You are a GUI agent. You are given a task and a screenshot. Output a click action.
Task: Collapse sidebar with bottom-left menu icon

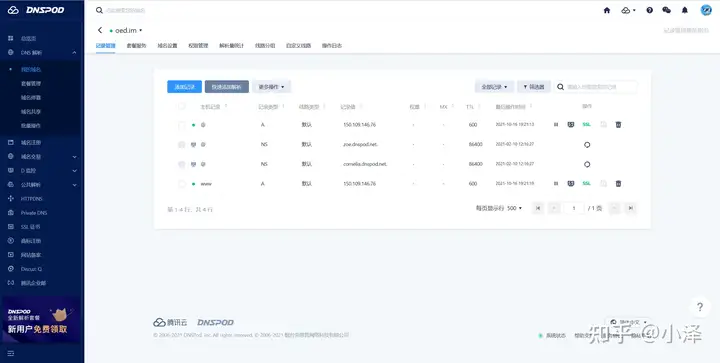pos(11,353)
